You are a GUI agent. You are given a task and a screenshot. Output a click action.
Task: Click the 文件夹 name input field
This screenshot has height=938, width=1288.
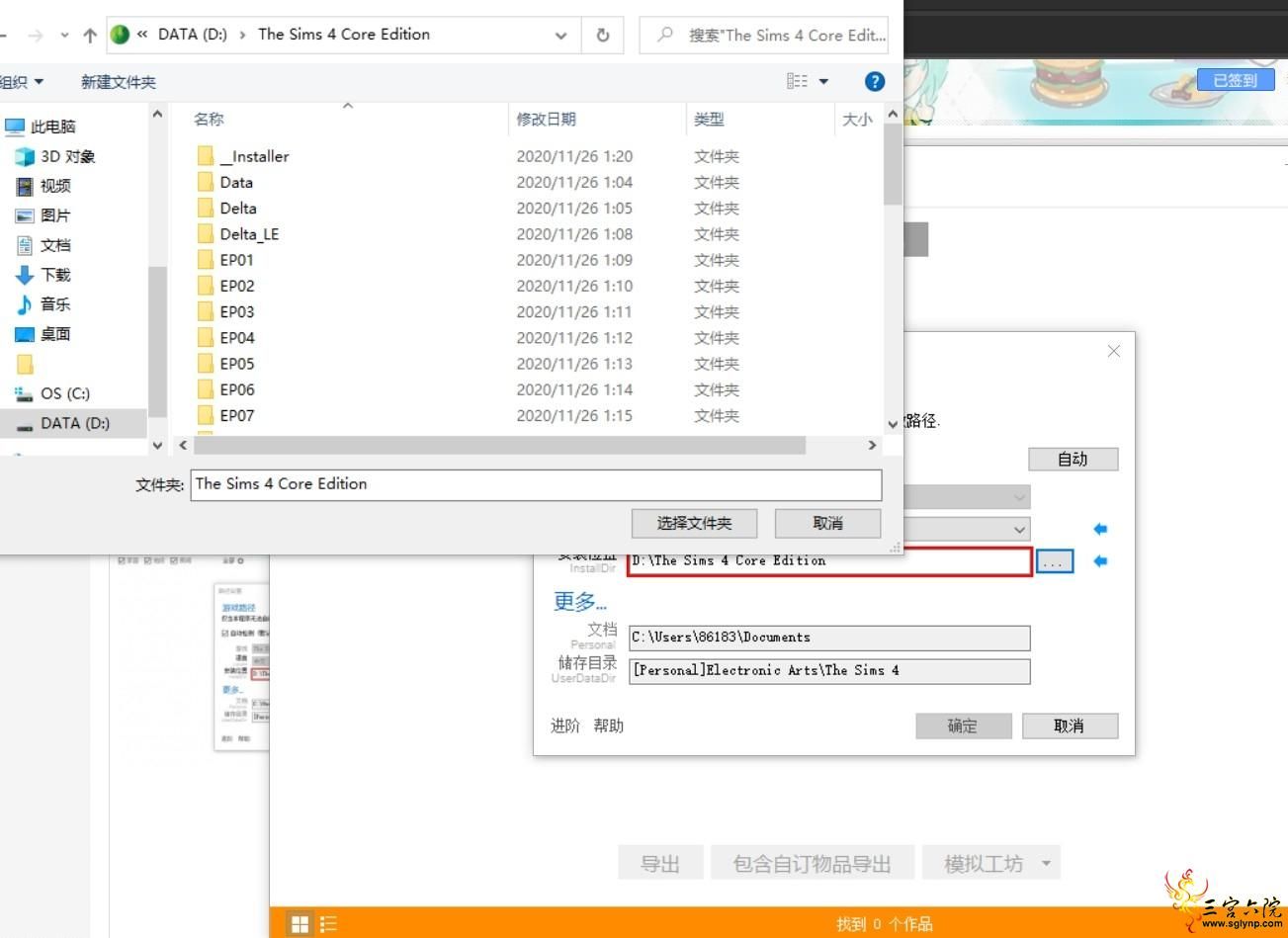click(x=536, y=484)
